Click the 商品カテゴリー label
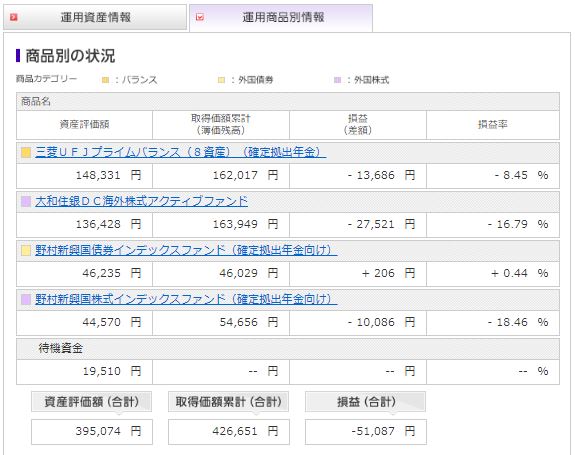The width and height of the screenshot is (575, 455). (x=47, y=79)
